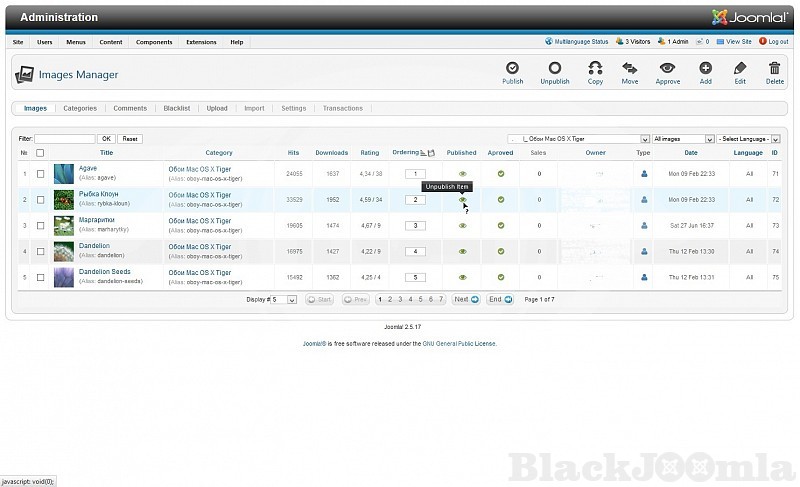The image size is (800, 487).
Task: Click the Filter text input field
Action: [65, 139]
